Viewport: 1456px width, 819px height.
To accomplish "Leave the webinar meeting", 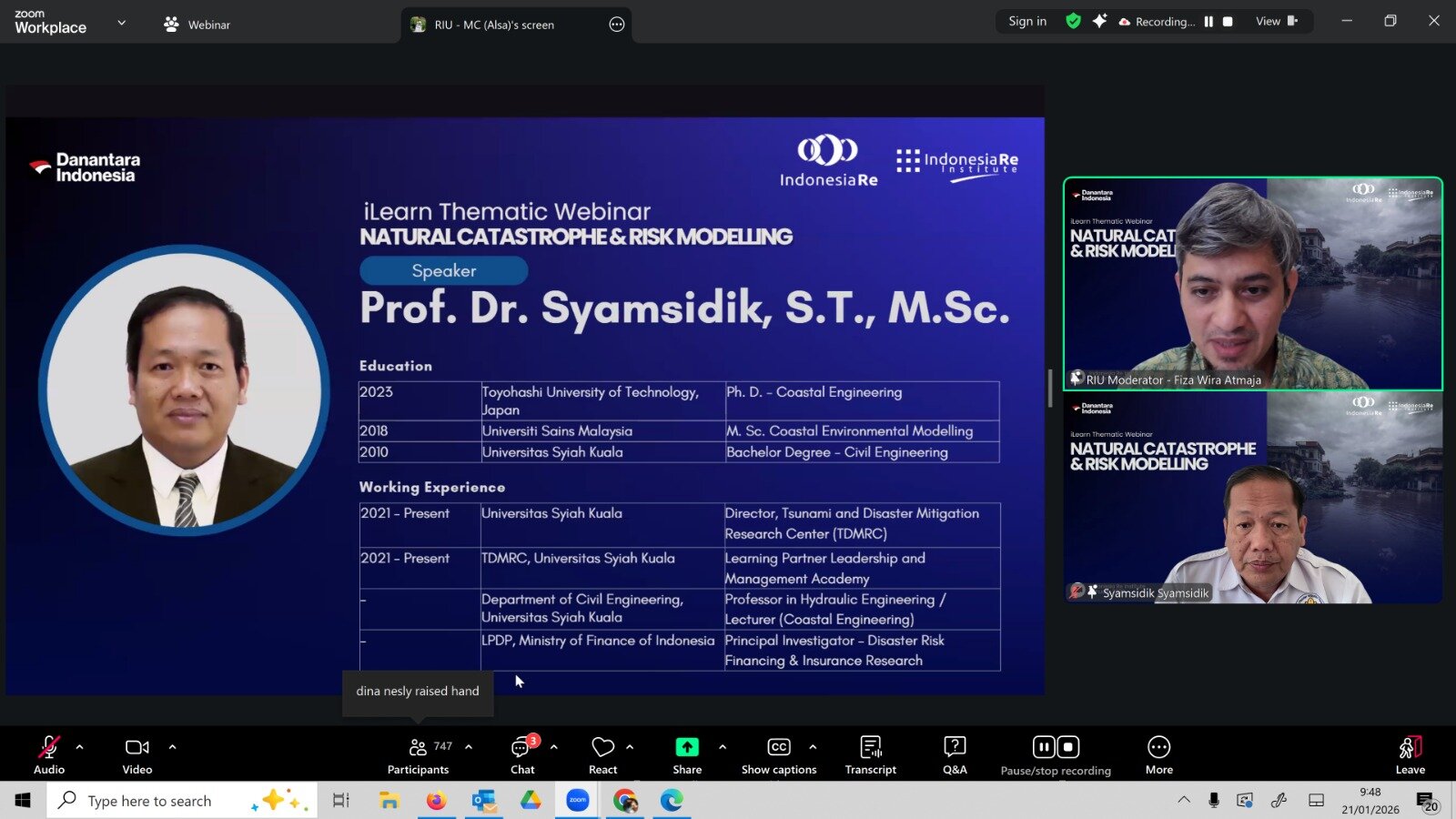I will [x=1410, y=754].
